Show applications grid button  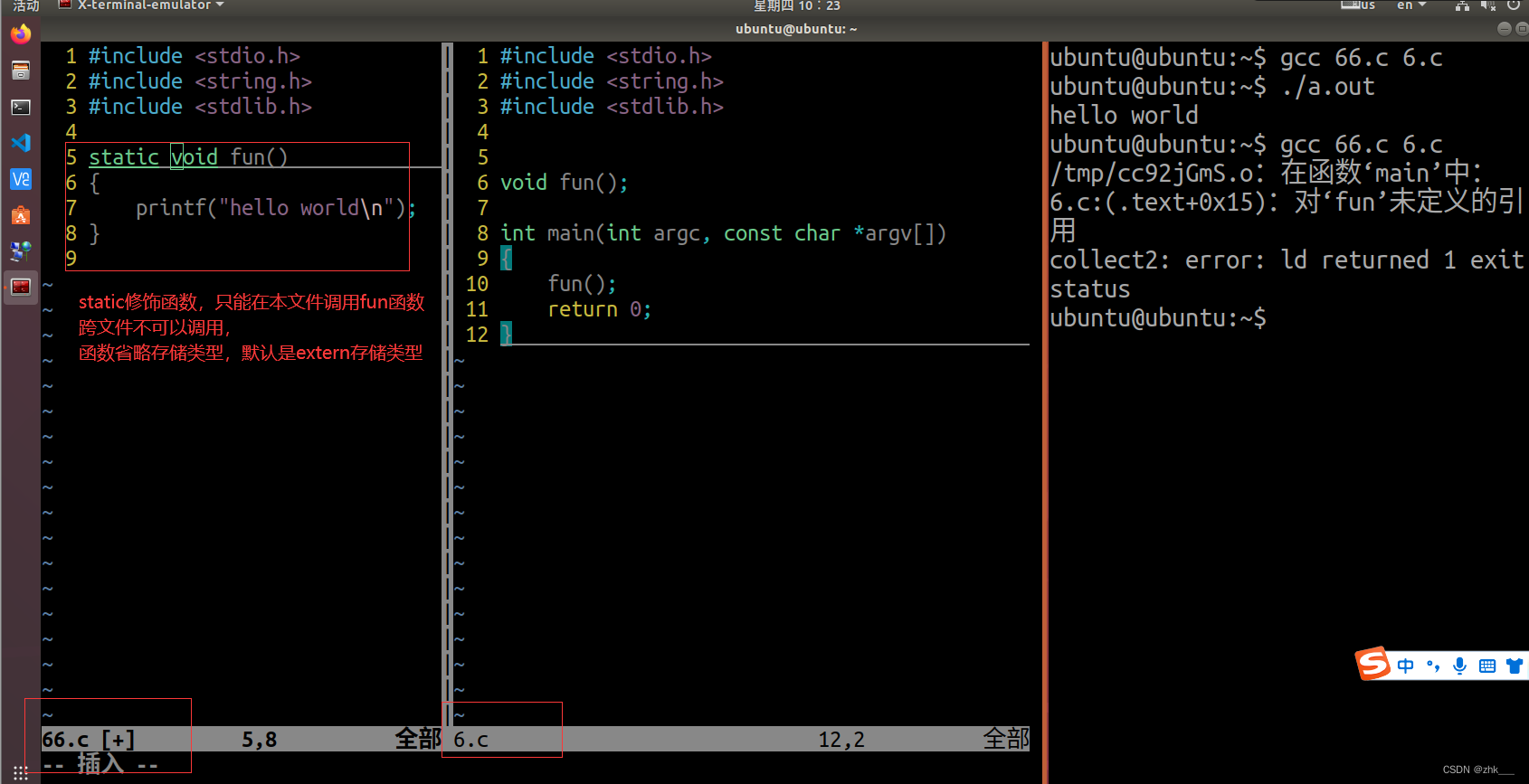click(20, 772)
